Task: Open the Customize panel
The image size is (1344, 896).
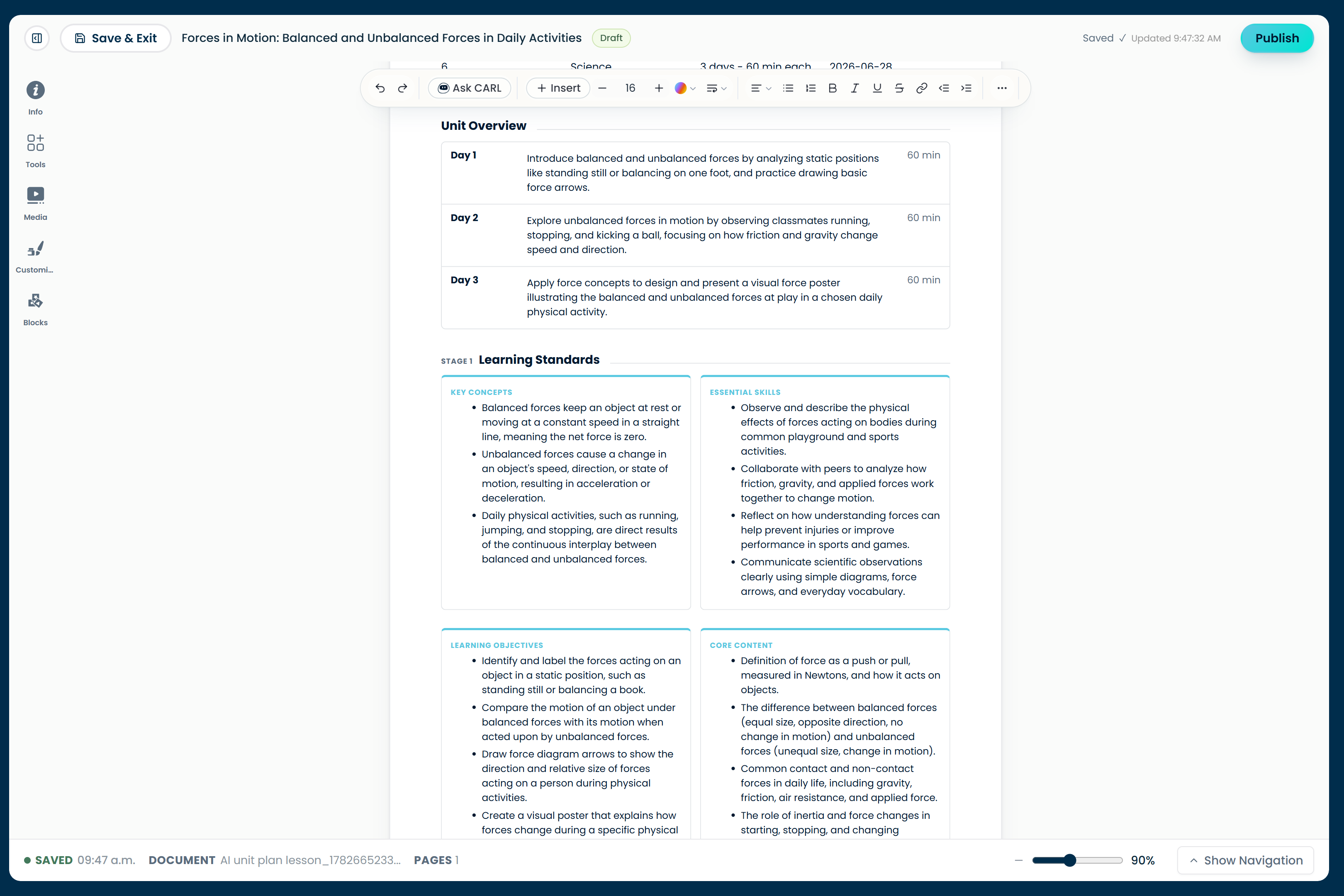Action: (x=35, y=257)
